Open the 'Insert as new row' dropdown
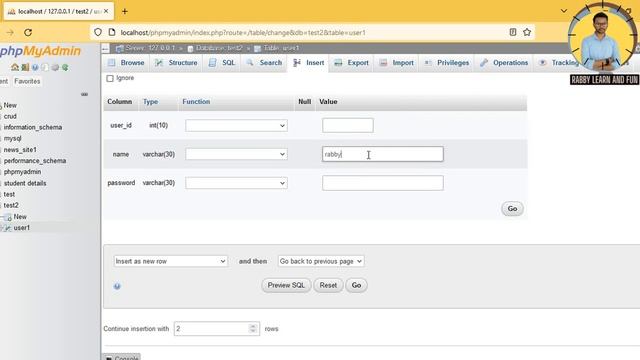 coord(170,261)
